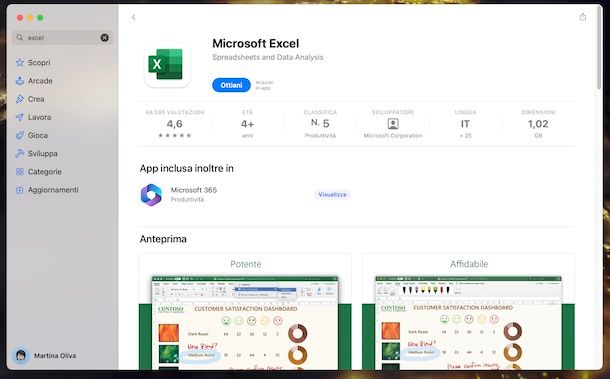Screen dimensions: 610x379
Task: Click the Scopri star icon
Action: point(20,63)
